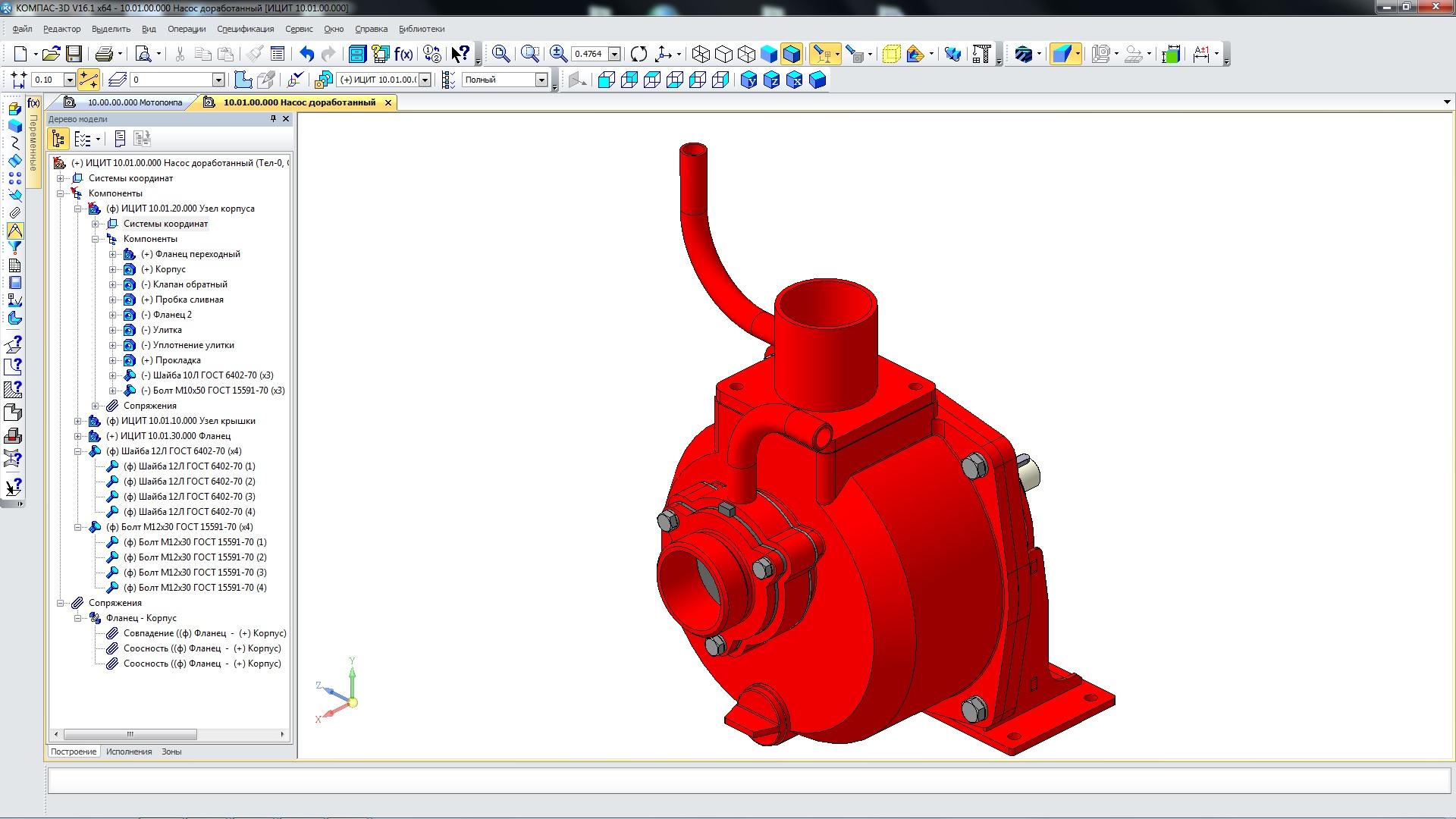1456x819 pixels.
Task: Open the Полный display mode dropdown
Action: tap(541, 80)
